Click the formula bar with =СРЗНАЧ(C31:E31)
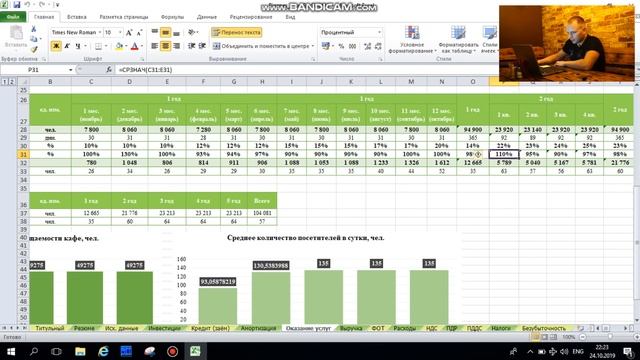 click(x=306, y=70)
